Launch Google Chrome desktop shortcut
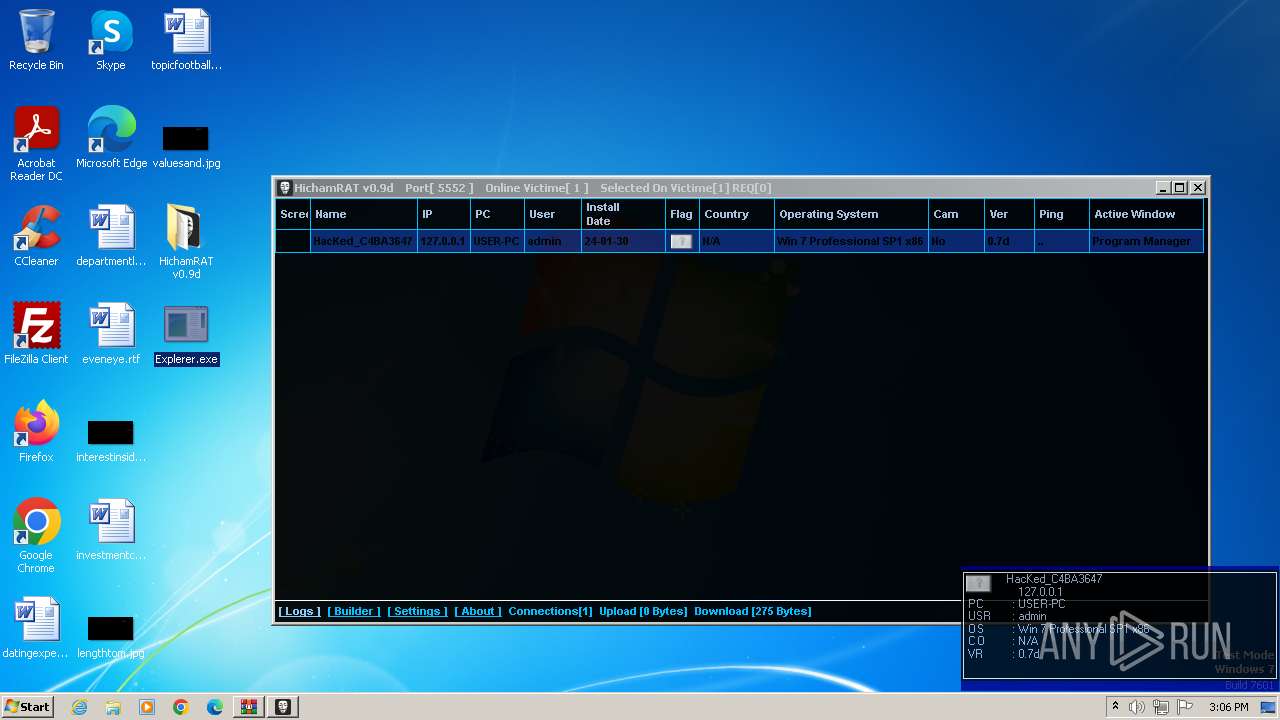The image size is (1280, 720). [x=36, y=537]
